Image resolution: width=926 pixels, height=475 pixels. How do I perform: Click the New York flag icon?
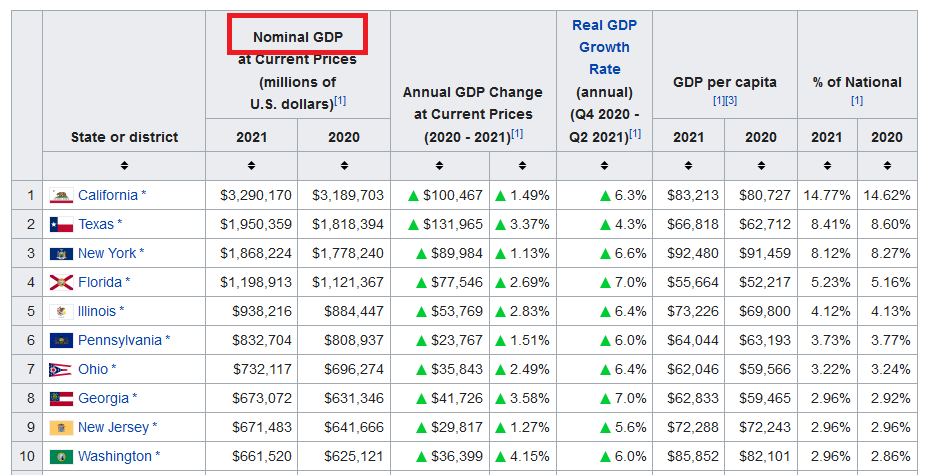(x=61, y=253)
